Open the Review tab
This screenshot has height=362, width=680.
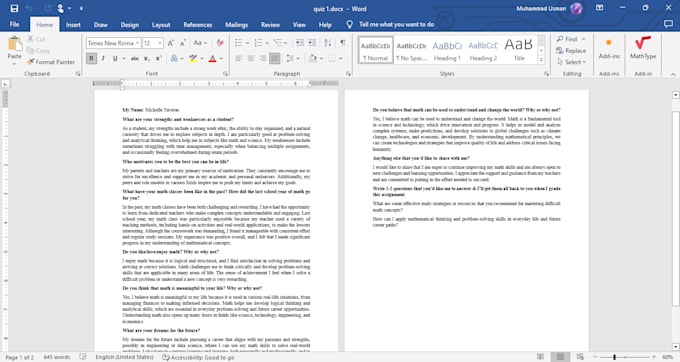tap(270, 25)
